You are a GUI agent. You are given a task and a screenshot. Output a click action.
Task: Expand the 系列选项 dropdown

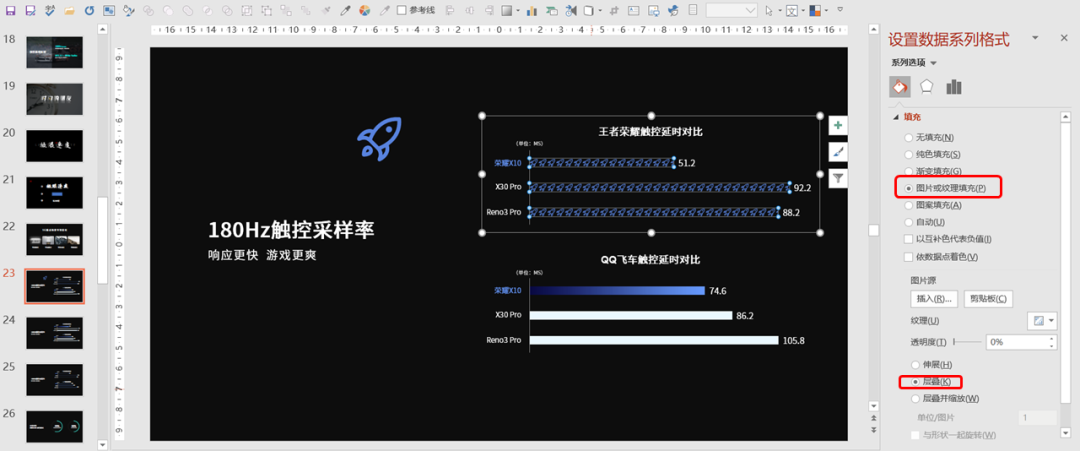[x=914, y=63]
